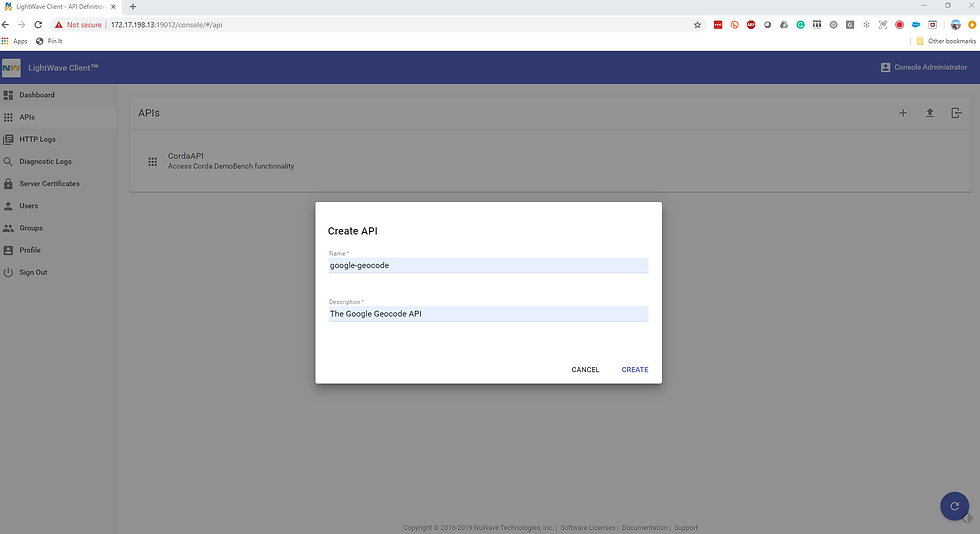Click the HTTP Logs document icon
The width and height of the screenshot is (980, 534).
(8, 139)
